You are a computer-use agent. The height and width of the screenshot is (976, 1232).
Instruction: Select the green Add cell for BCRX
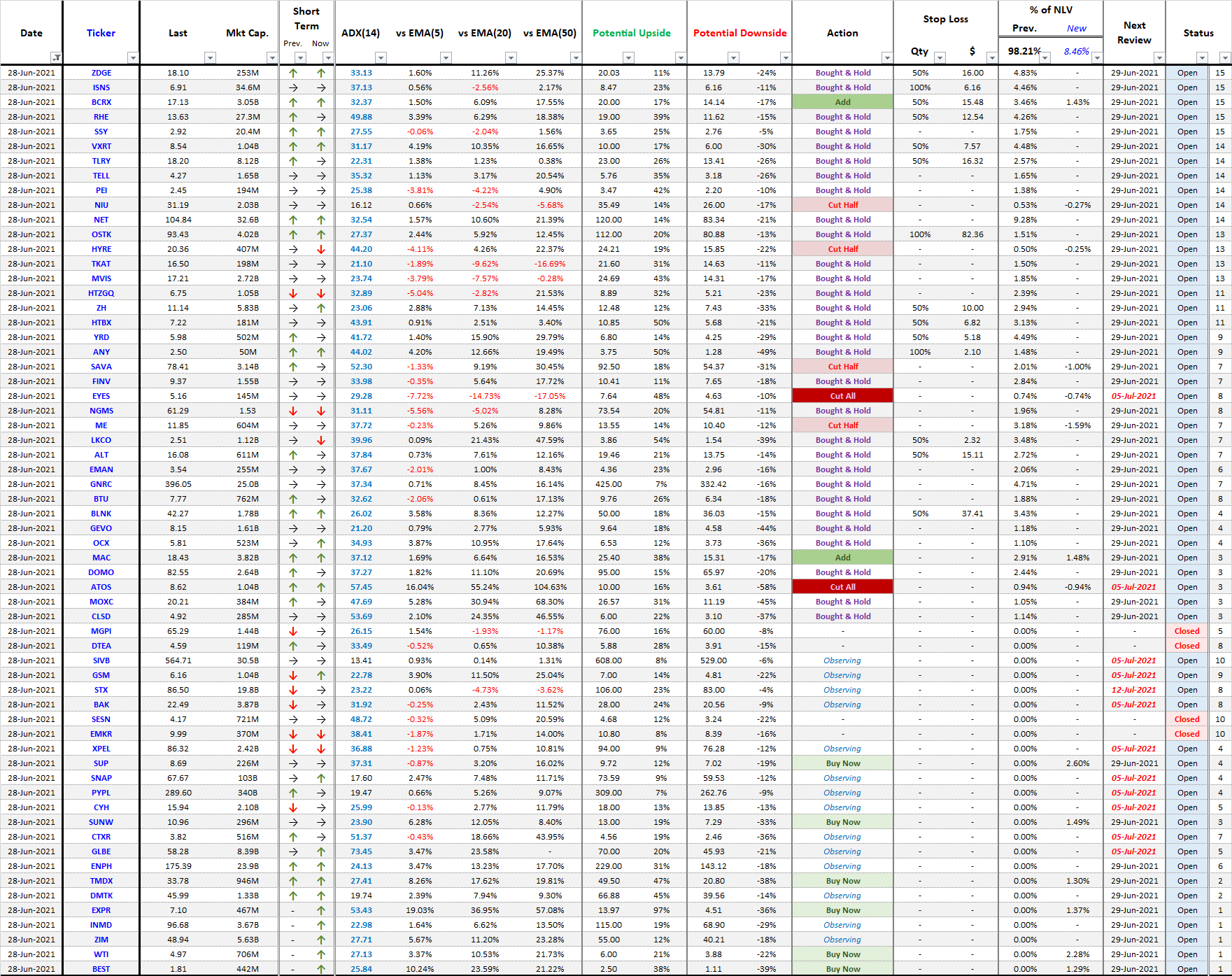coord(843,102)
